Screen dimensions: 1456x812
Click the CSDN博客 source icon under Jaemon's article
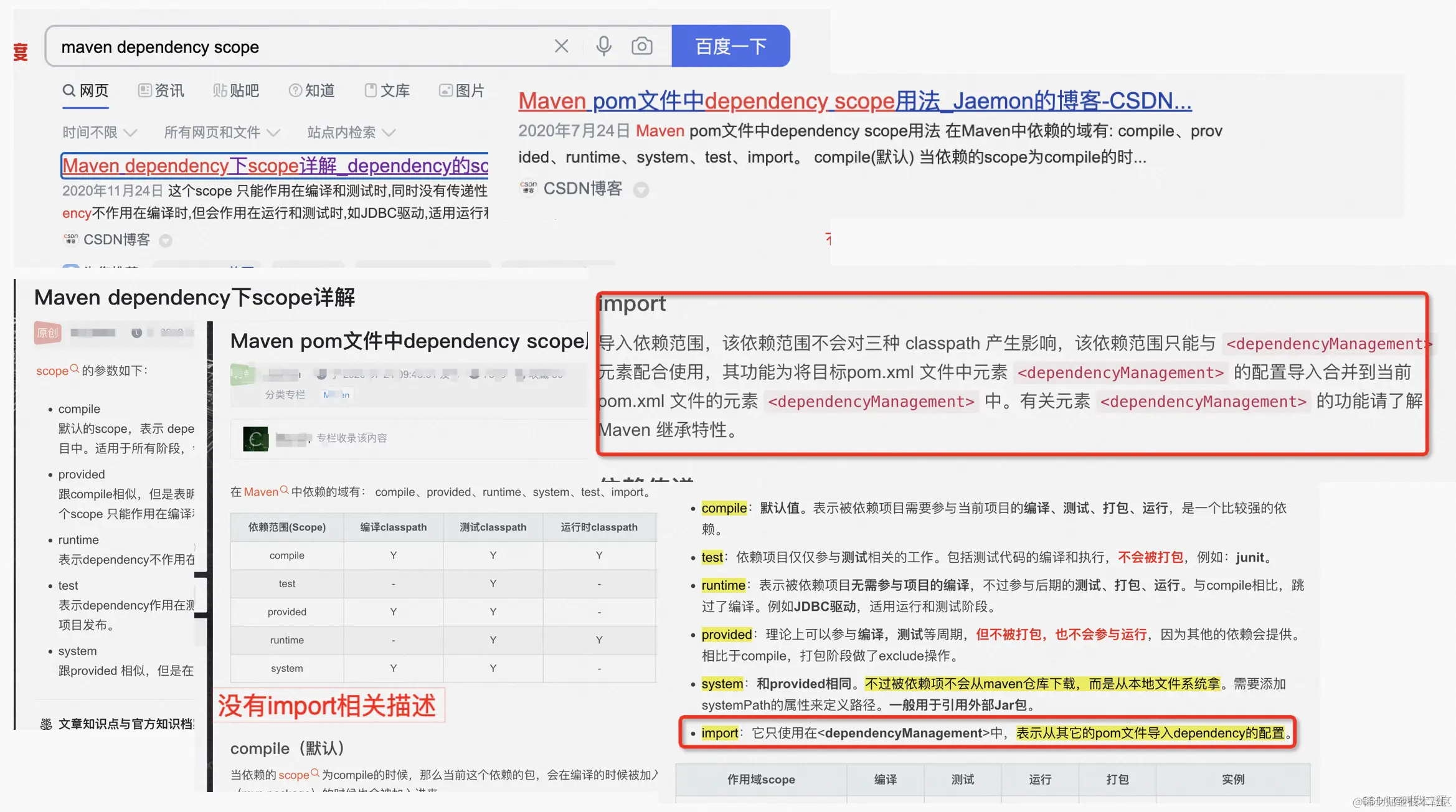click(527, 189)
